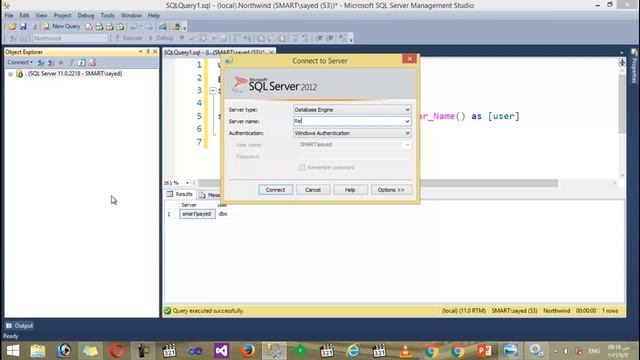Screen dimensions: 640x360
Task: Close the Connect to Server dialog
Action: (409, 59)
